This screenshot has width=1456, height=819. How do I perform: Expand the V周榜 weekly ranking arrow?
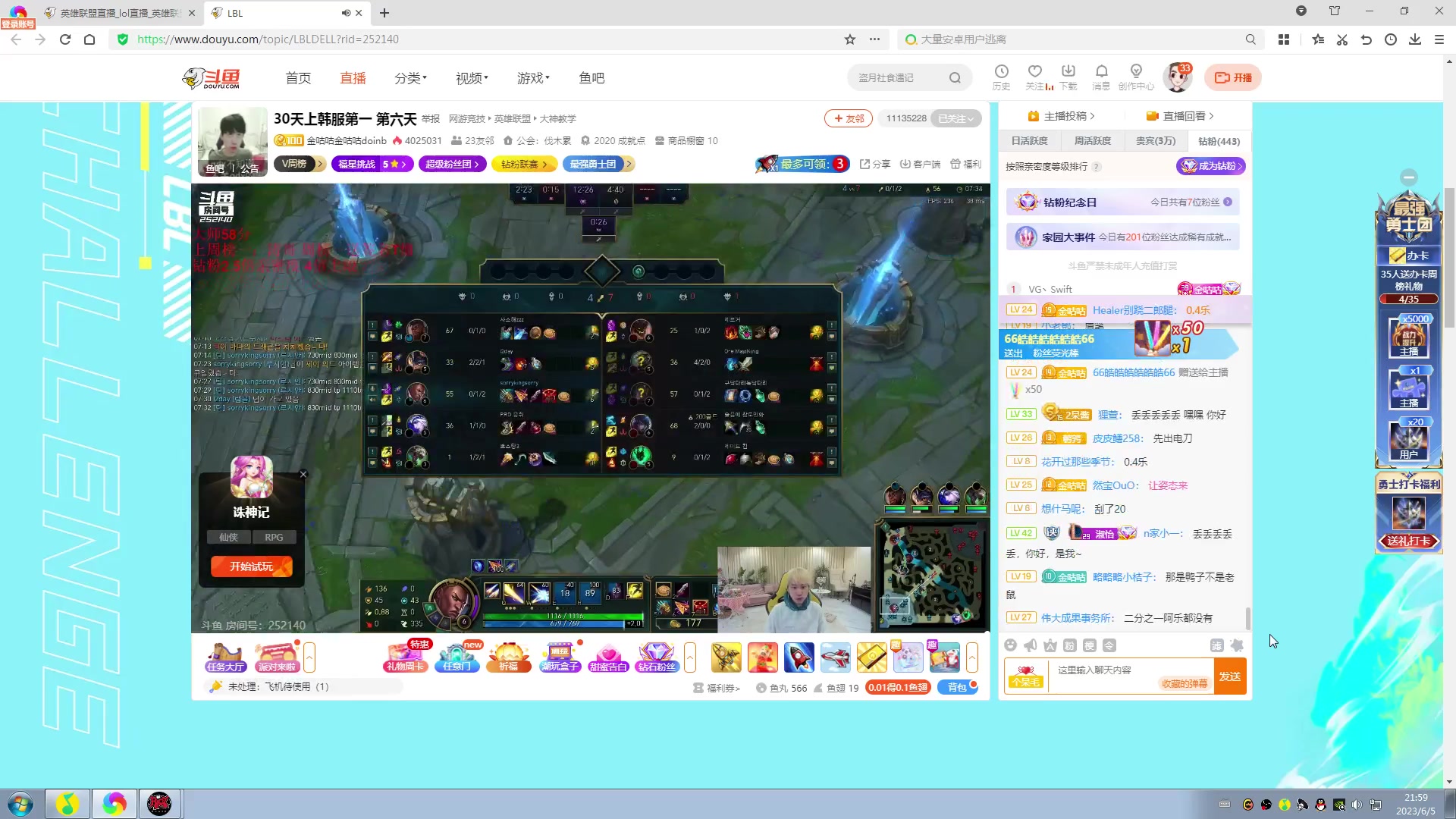(320, 164)
